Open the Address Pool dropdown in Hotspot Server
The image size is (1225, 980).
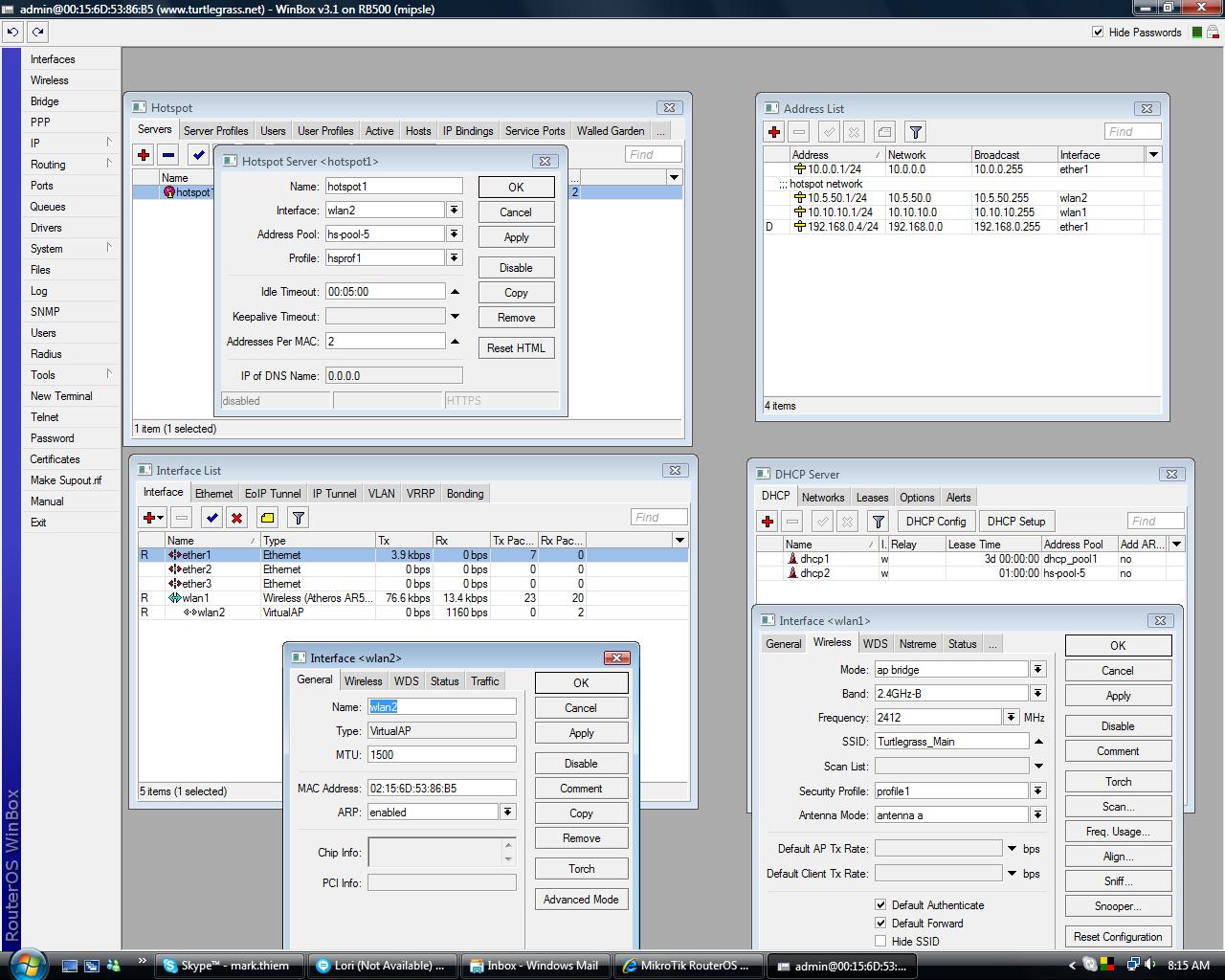[455, 234]
